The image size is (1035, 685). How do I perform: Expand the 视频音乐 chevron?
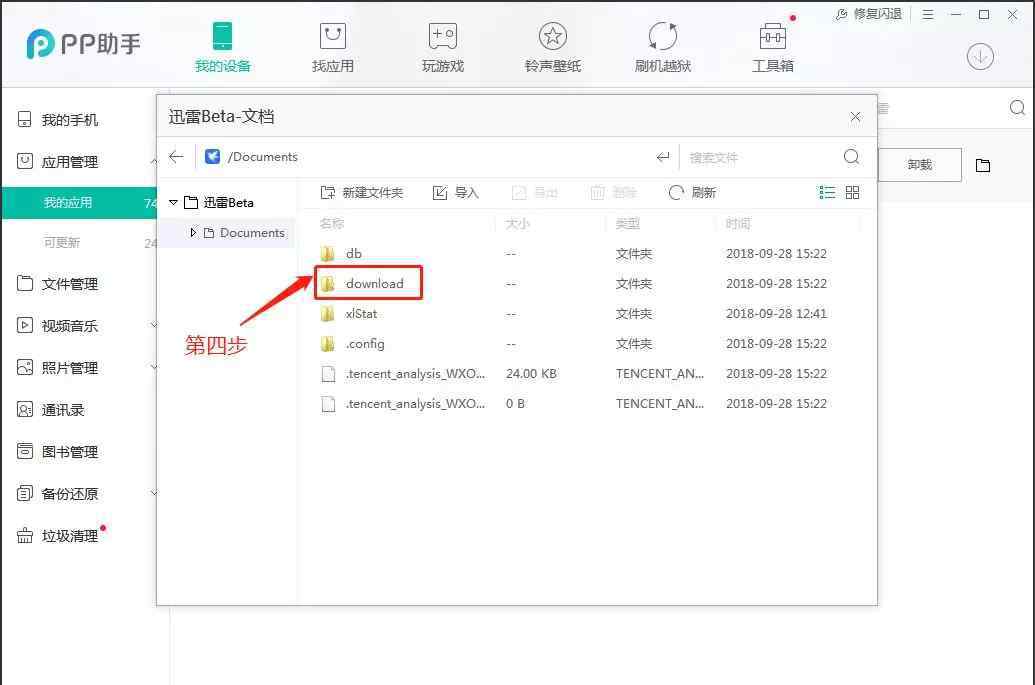(153, 325)
